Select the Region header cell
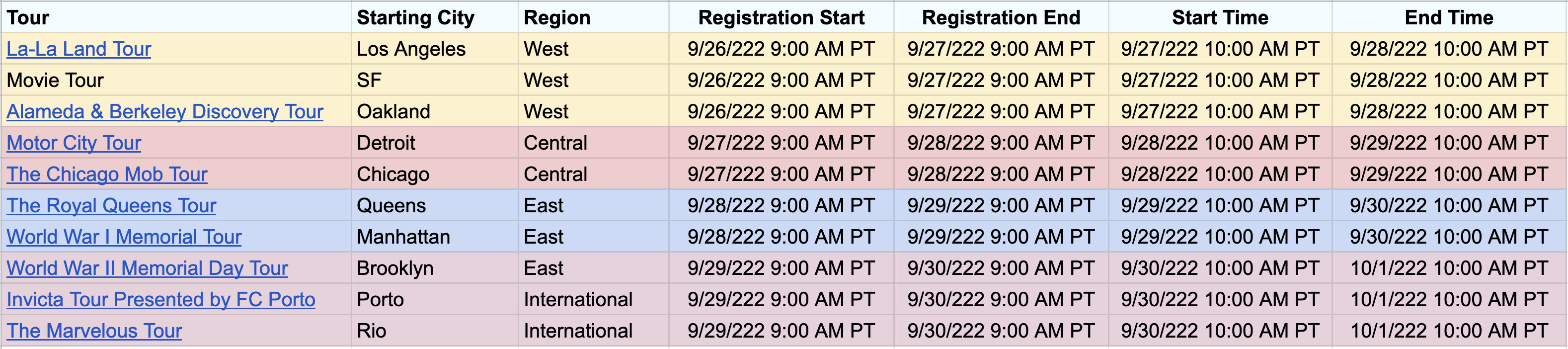 click(x=594, y=17)
